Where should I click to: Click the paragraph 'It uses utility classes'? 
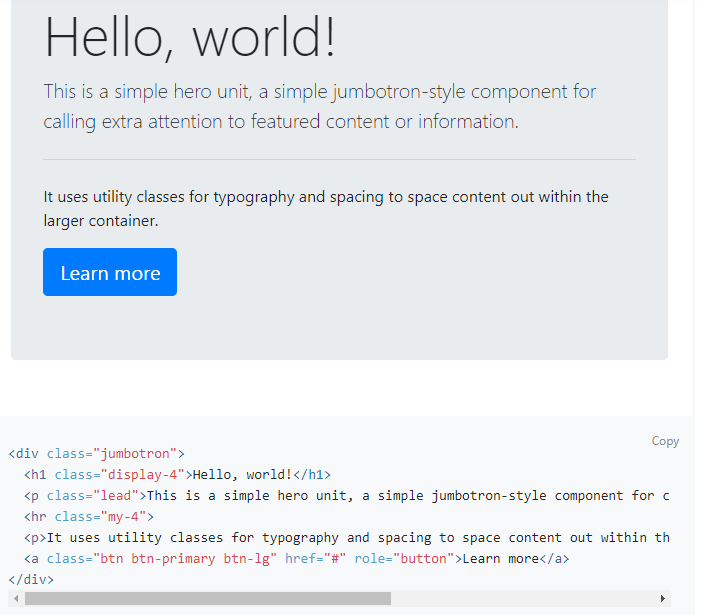(326, 209)
